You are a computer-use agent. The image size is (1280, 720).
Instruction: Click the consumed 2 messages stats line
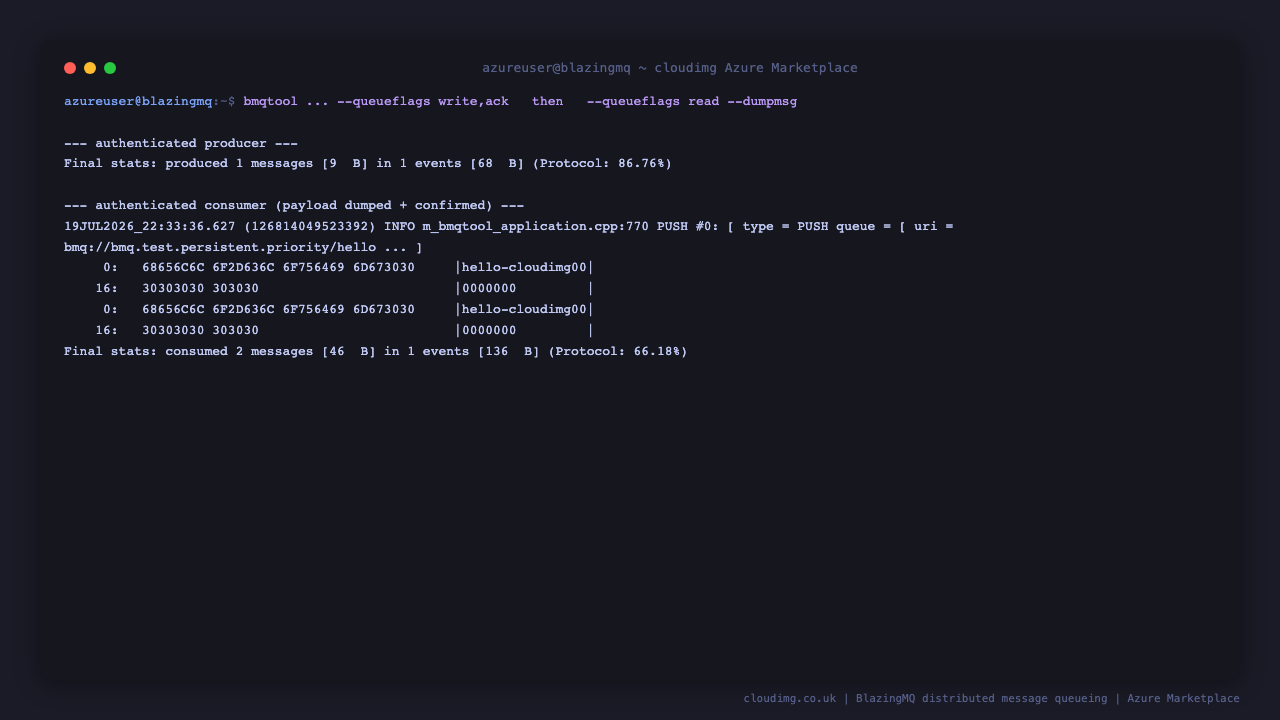point(376,352)
